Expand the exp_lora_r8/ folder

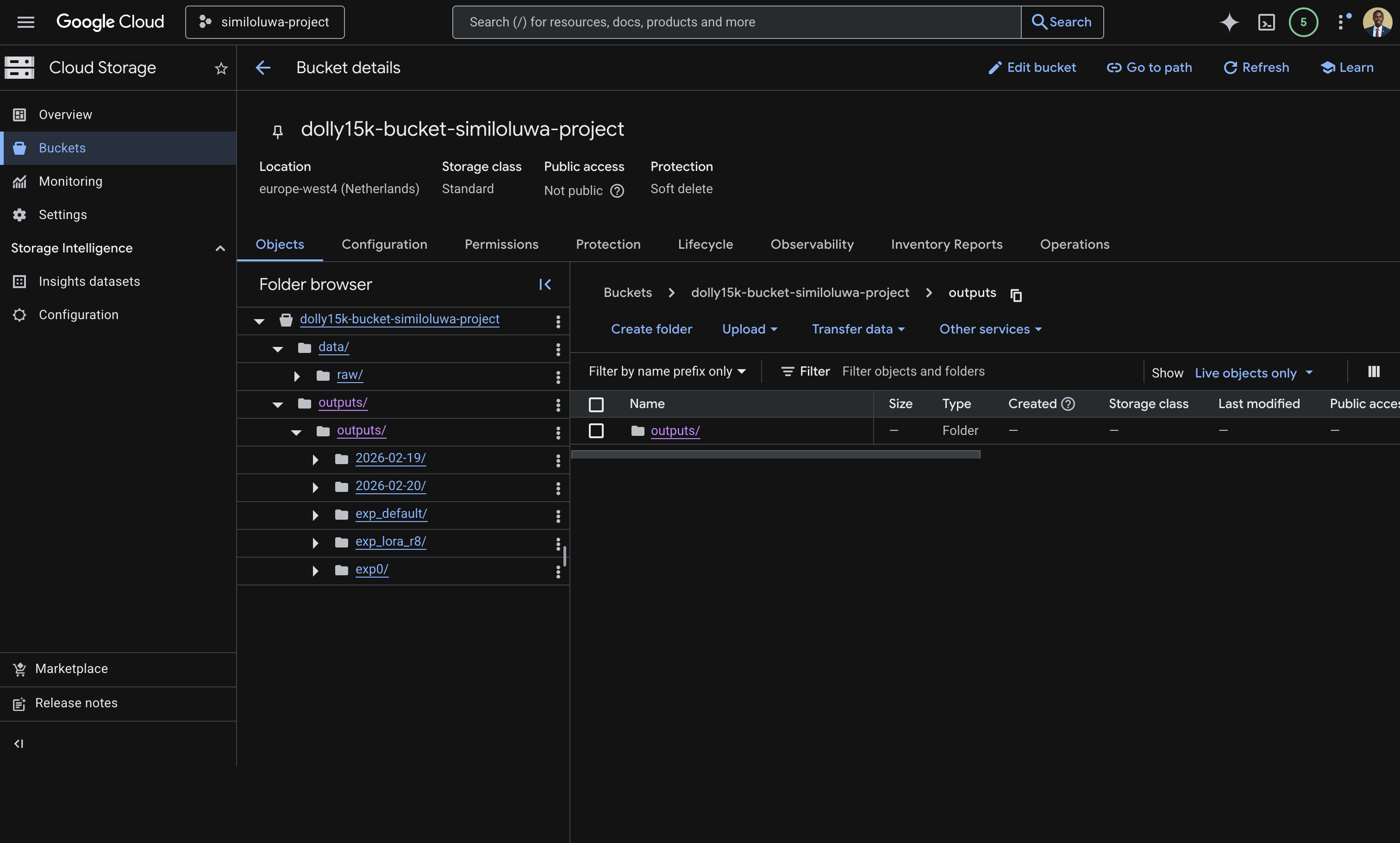(x=316, y=542)
